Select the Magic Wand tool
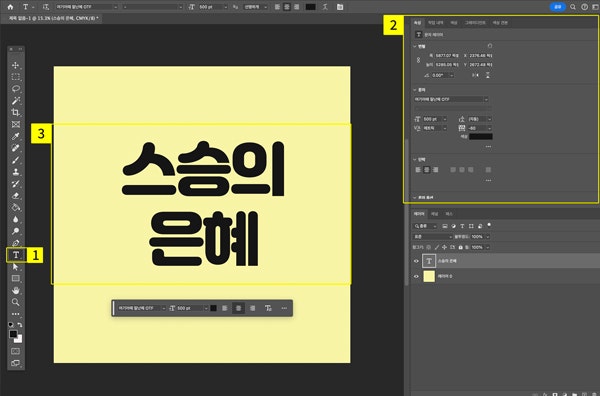600x396 pixels. (x=16, y=101)
